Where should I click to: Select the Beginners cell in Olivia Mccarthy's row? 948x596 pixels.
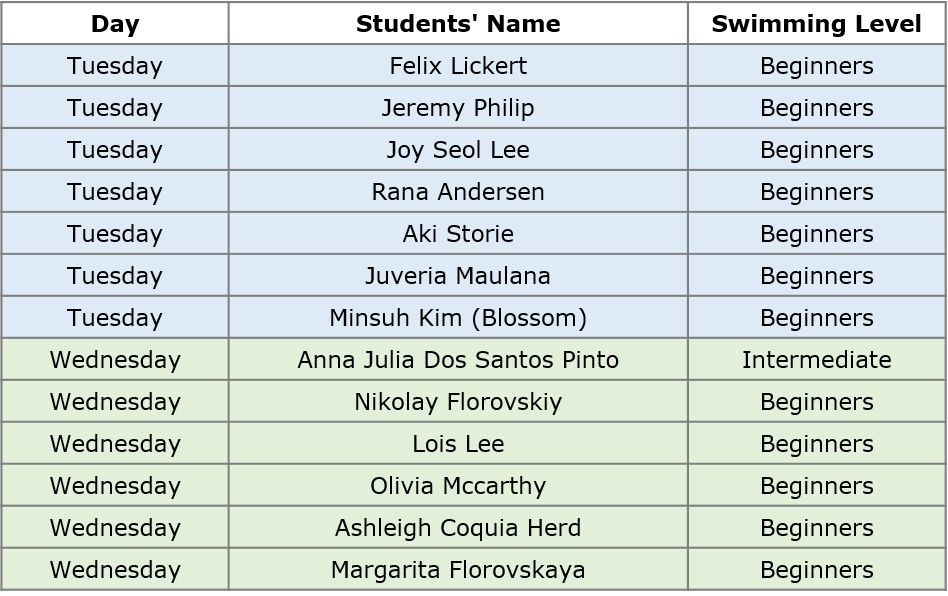[817, 486]
